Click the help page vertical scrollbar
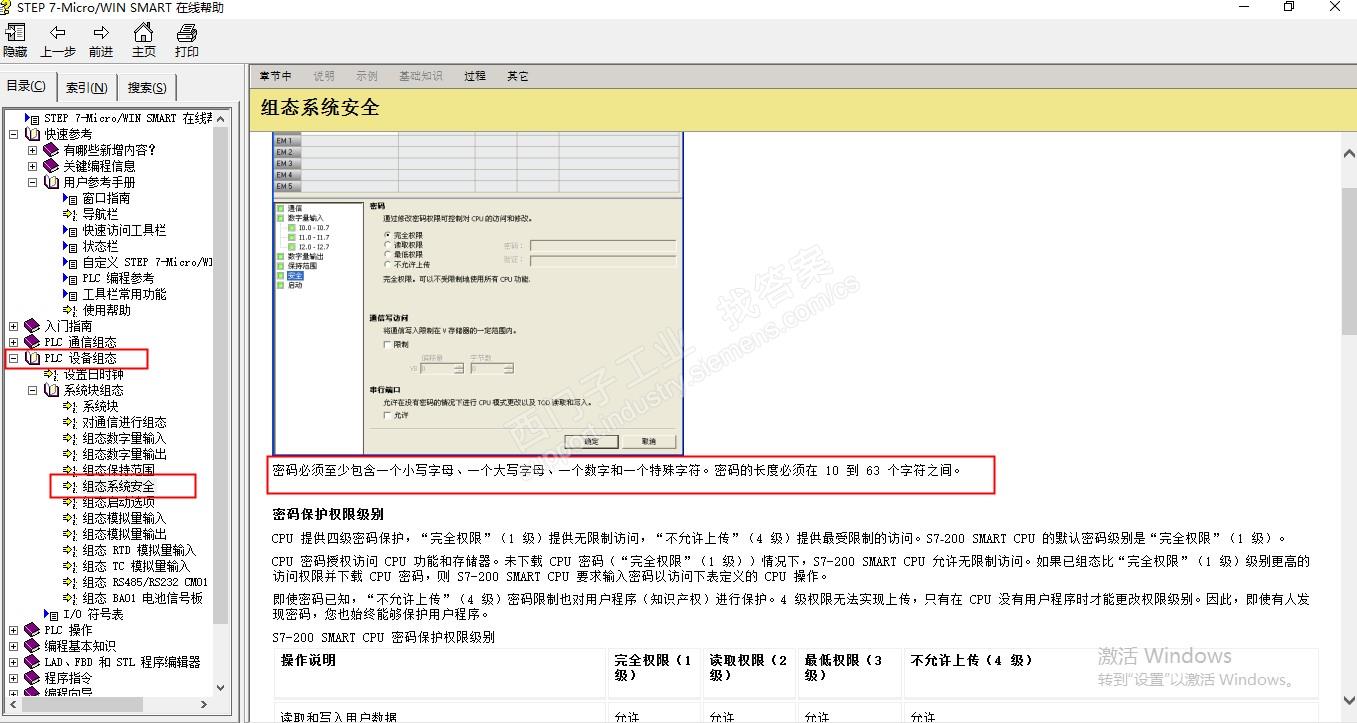This screenshot has width=1357, height=723. click(1348, 427)
